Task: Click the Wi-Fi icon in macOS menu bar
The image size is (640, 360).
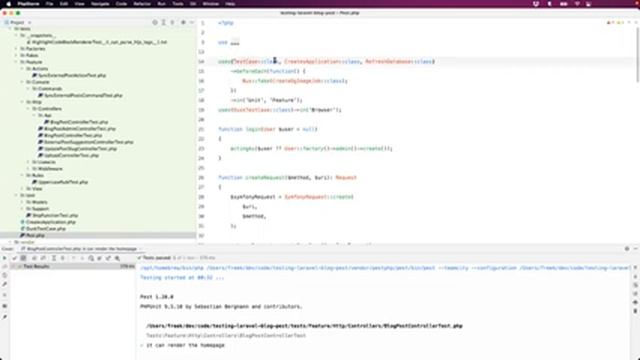Action: (577, 4)
